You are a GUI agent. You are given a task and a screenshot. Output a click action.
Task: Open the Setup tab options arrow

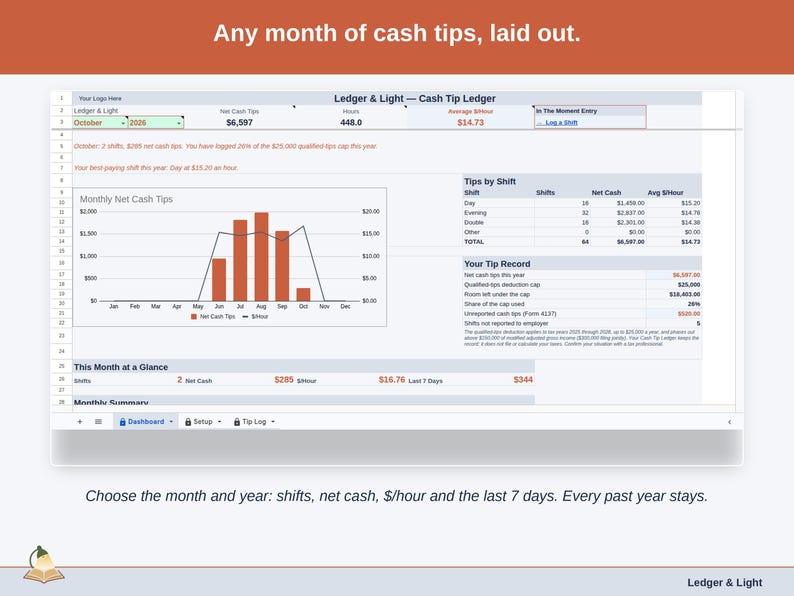click(219, 421)
